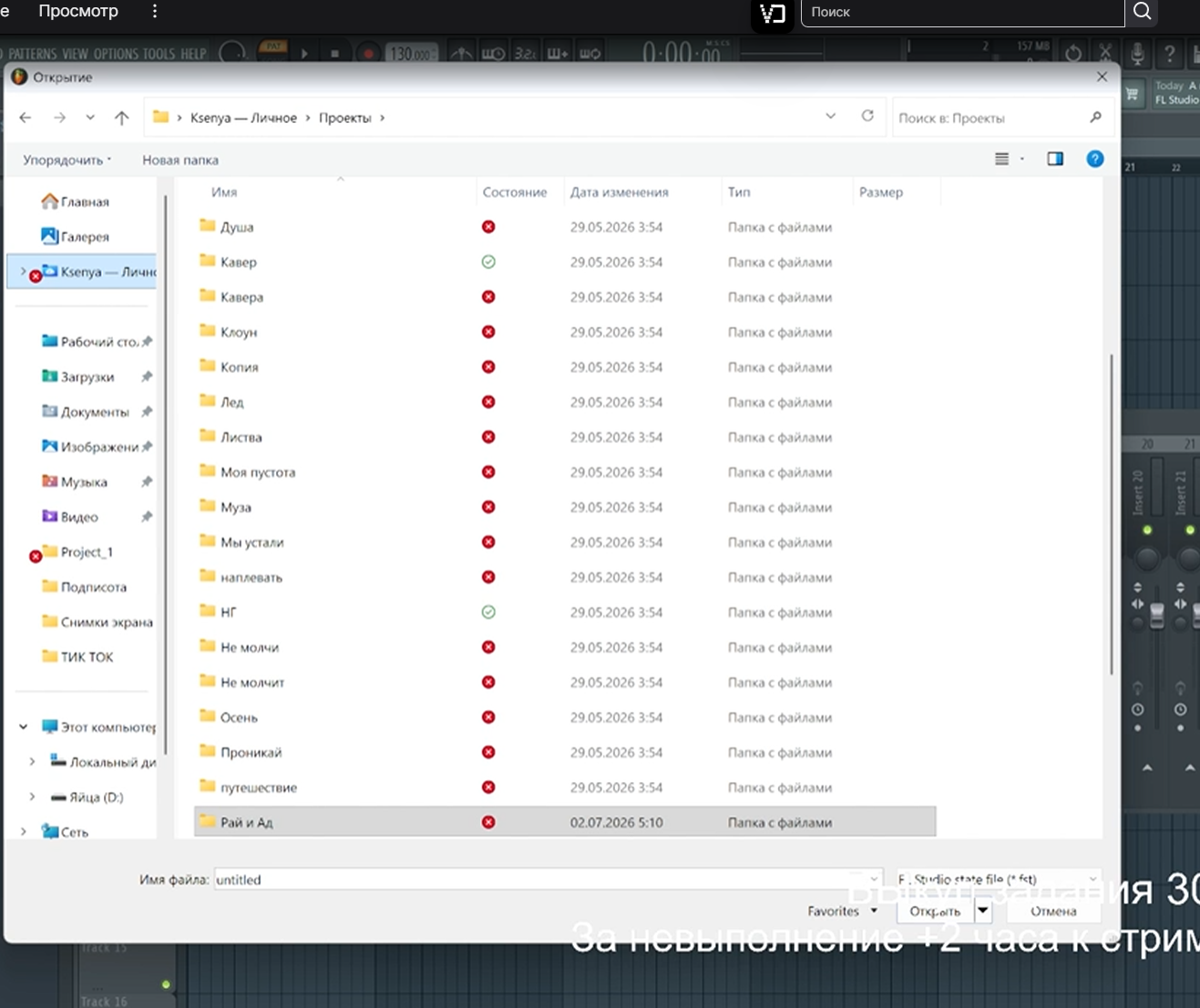Click the Новая папка button
Screen dimensions: 1200x1008
coord(180,159)
